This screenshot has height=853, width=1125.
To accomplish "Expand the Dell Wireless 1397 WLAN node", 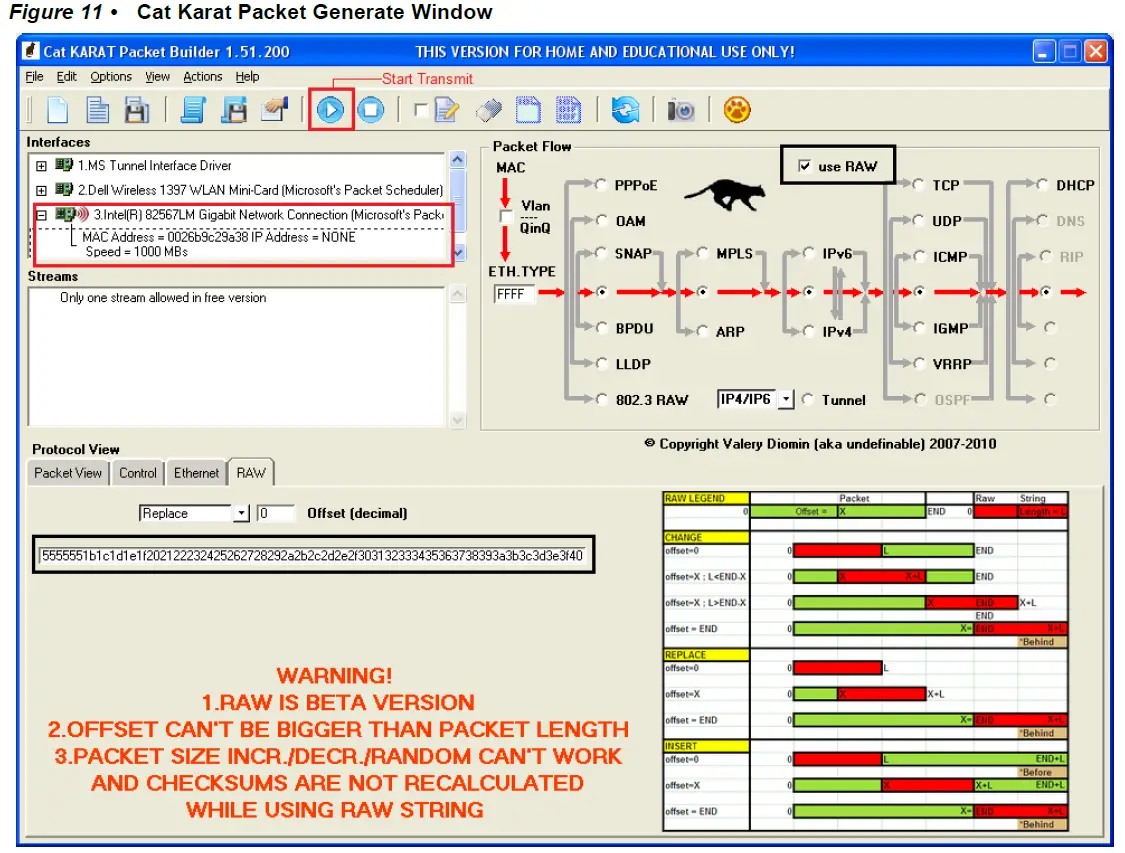I will pos(42,190).
